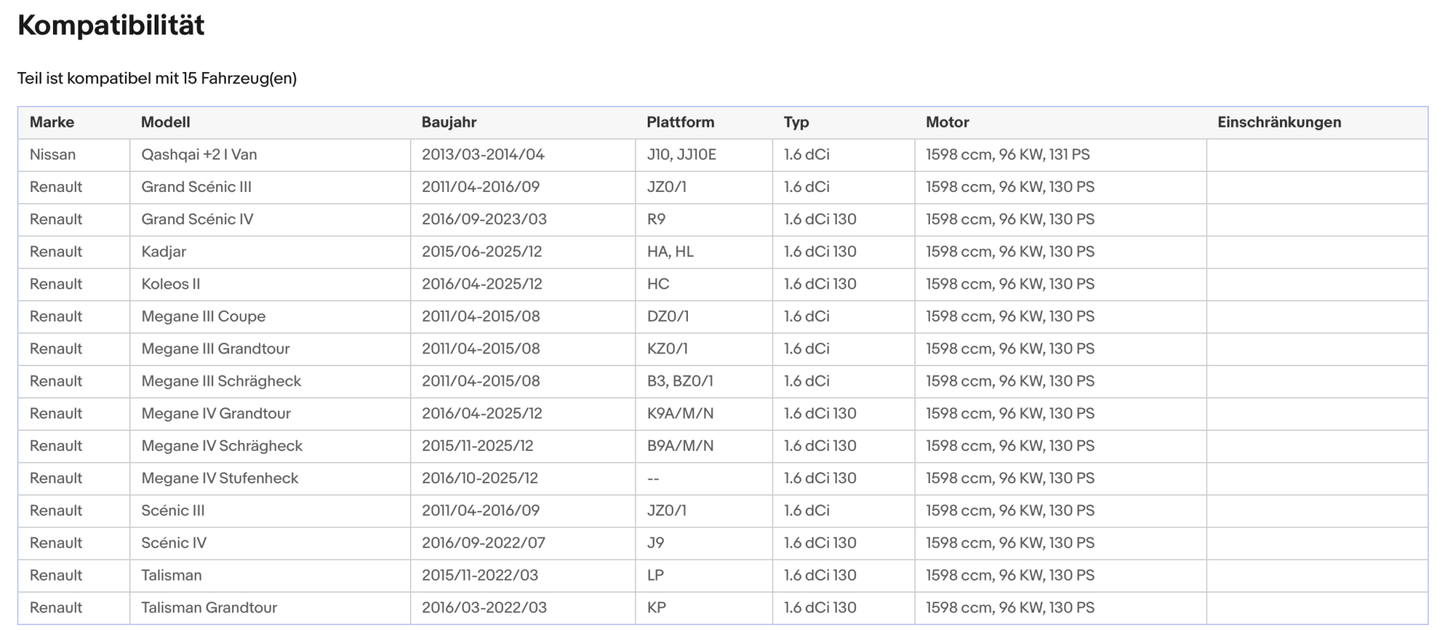This screenshot has height=630, width=1445.
Task: Select the Koleos II model cell
Action: (x=171, y=284)
